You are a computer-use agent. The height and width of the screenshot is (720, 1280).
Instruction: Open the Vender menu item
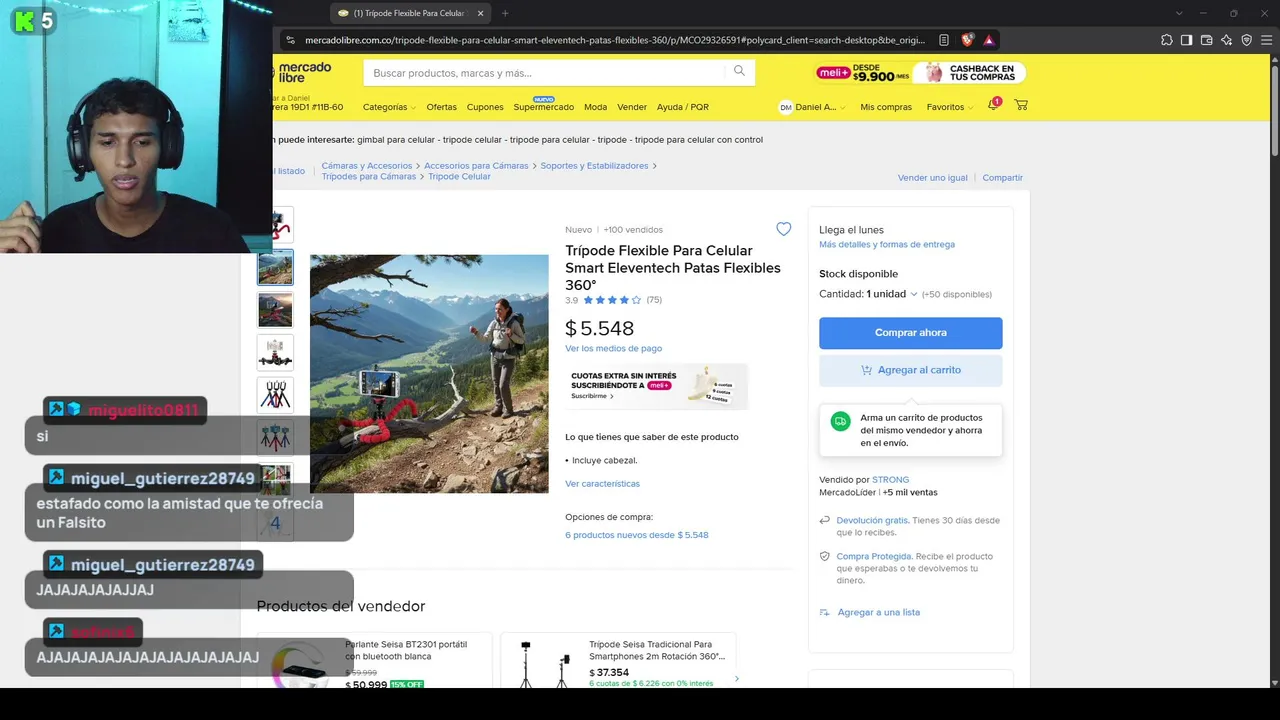click(632, 107)
